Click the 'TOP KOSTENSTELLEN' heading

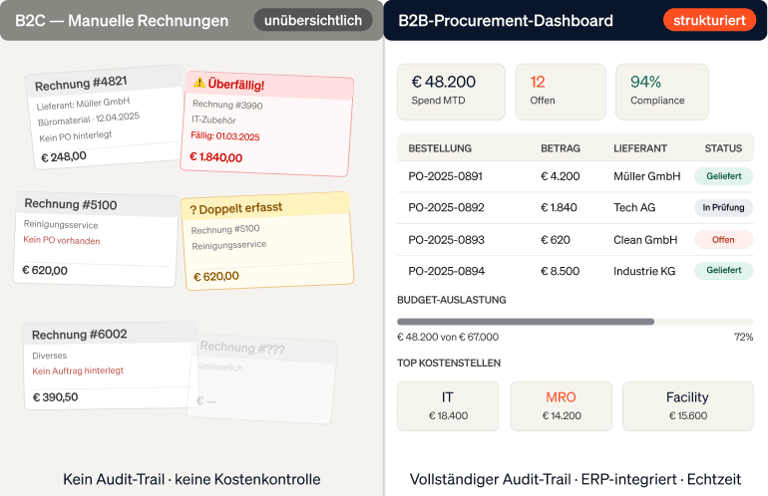click(x=449, y=363)
